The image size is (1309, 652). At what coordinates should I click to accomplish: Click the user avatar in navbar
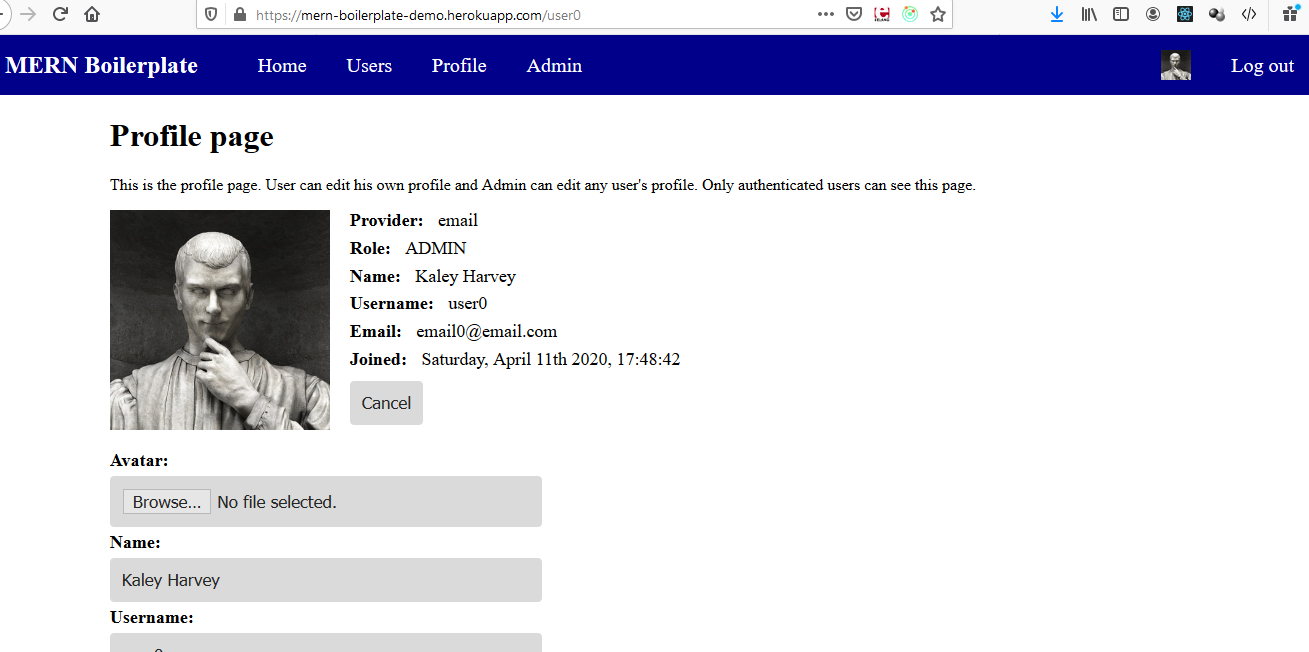(x=1176, y=65)
